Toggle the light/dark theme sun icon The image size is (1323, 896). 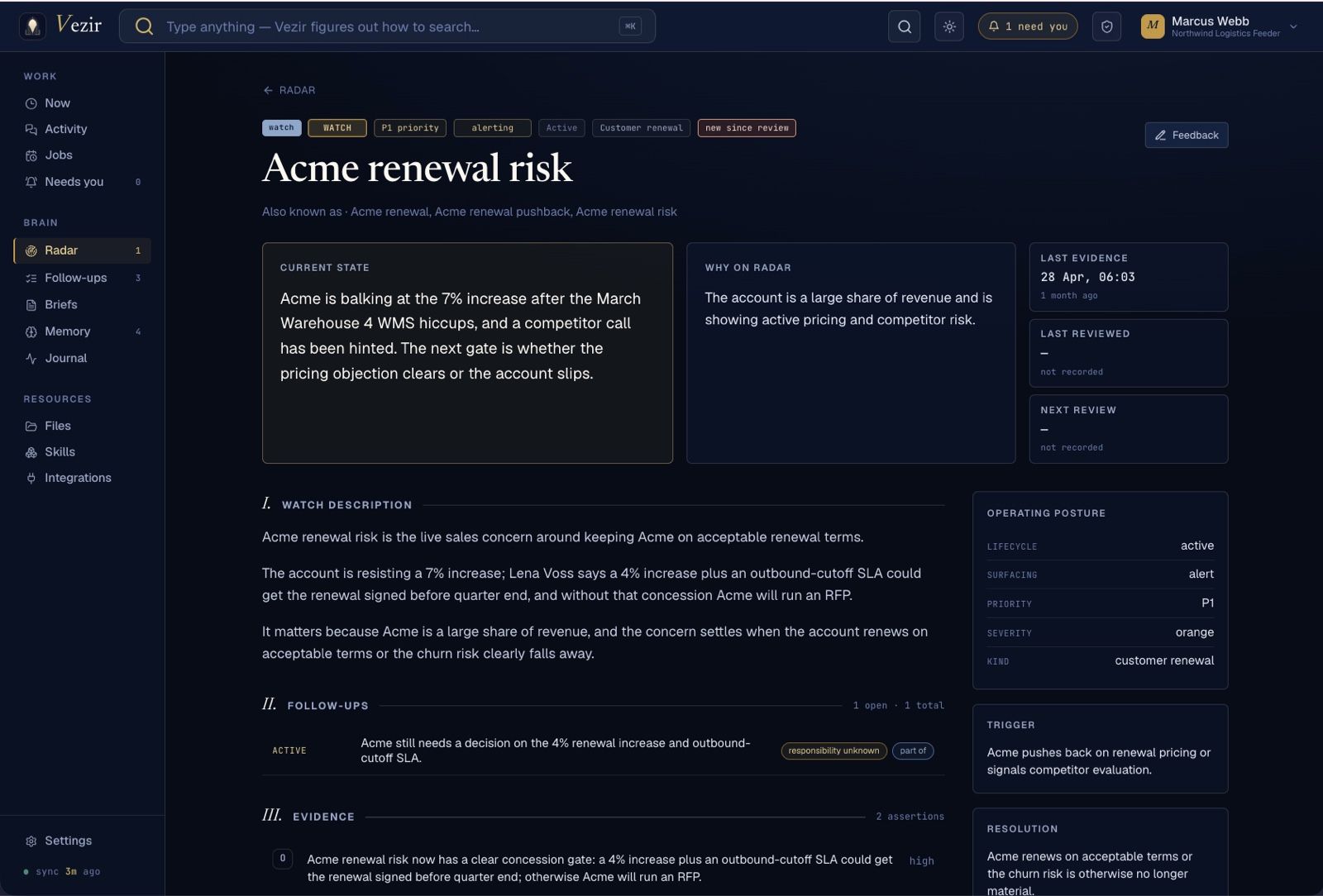pyautogui.click(x=949, y=26)
